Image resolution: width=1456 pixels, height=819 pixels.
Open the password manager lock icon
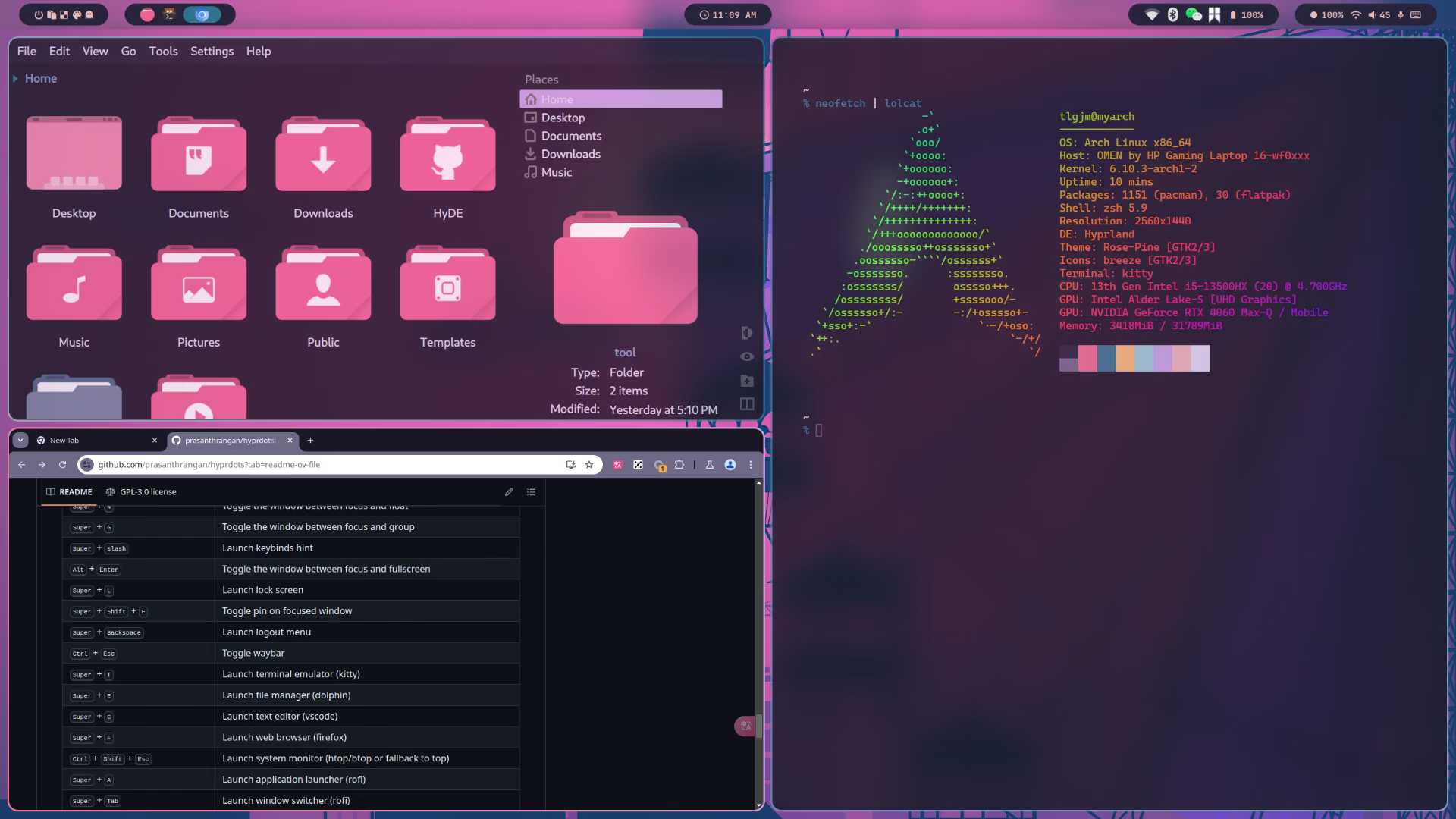click(x=659, y=465)
